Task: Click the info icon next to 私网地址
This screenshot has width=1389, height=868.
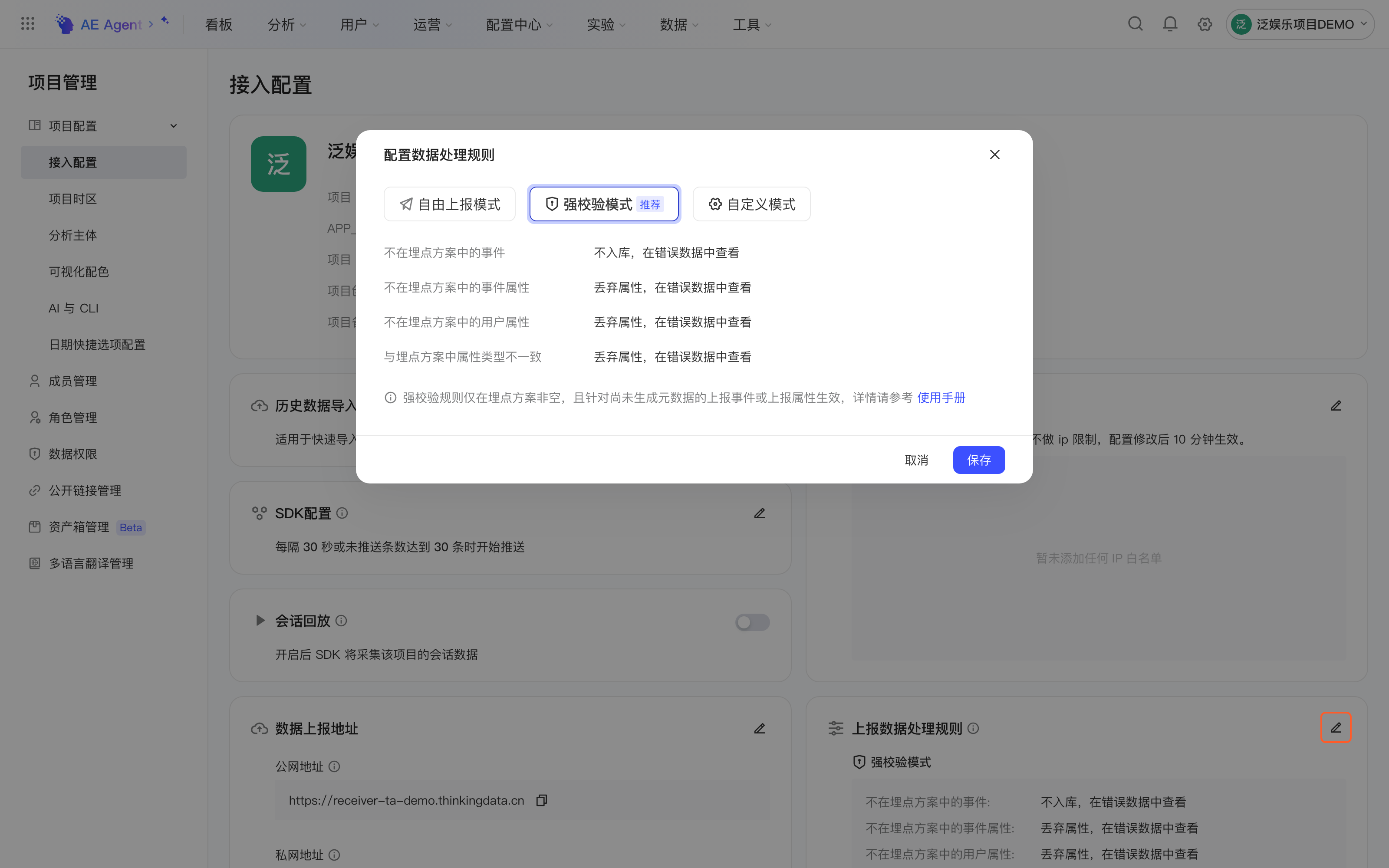Action: (x=334, y=855)
